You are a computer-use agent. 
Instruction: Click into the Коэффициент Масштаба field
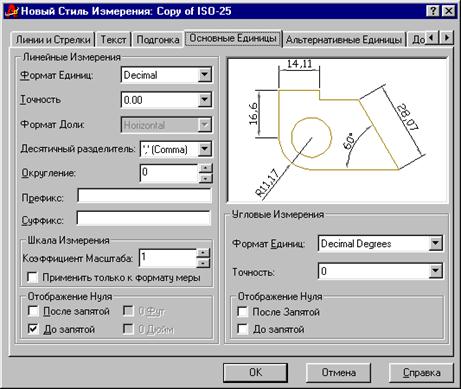168,258
